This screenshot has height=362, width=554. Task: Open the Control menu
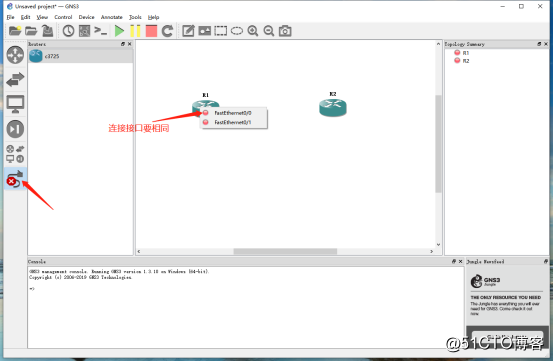(63, 17)
